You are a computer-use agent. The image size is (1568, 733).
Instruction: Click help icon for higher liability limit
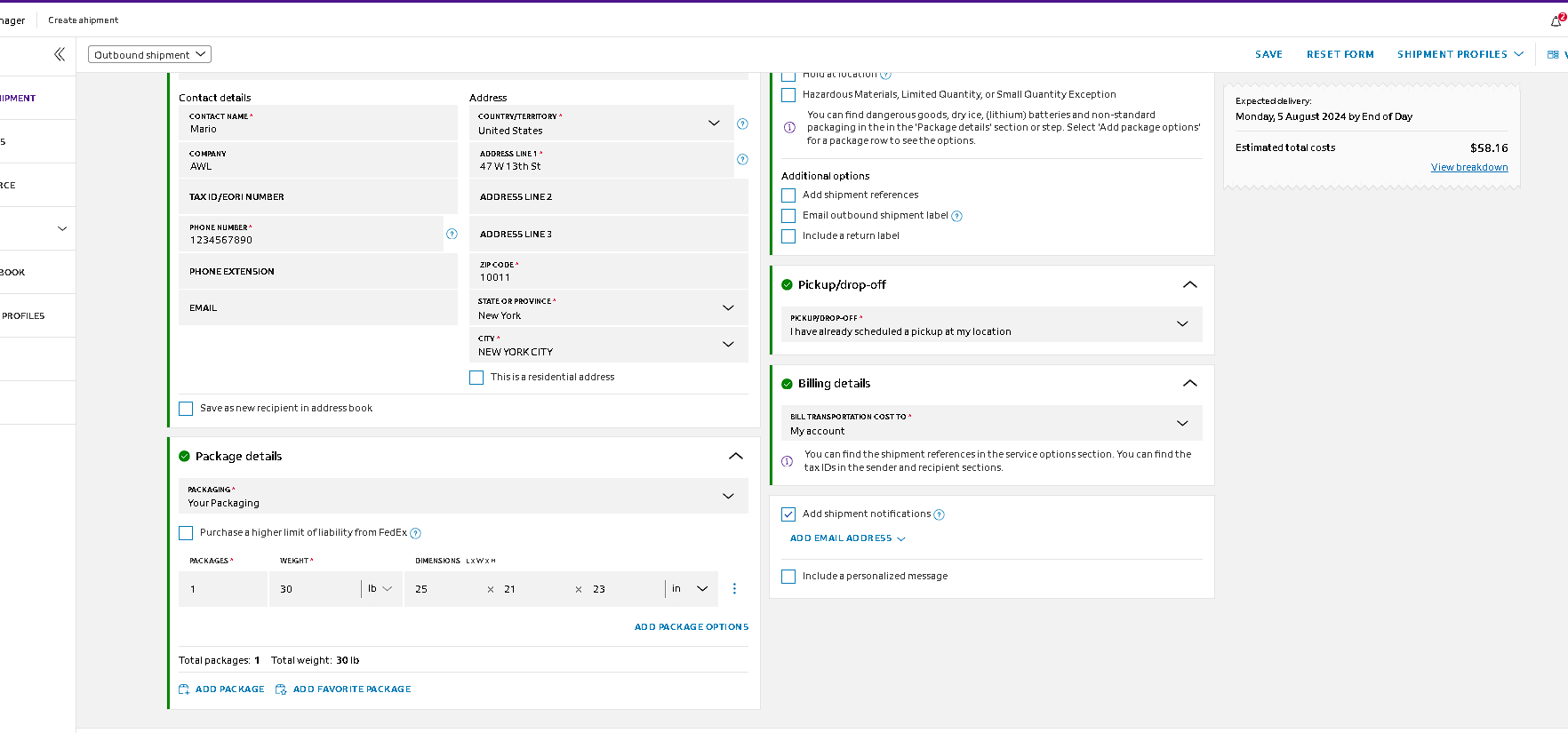point(415,533)
